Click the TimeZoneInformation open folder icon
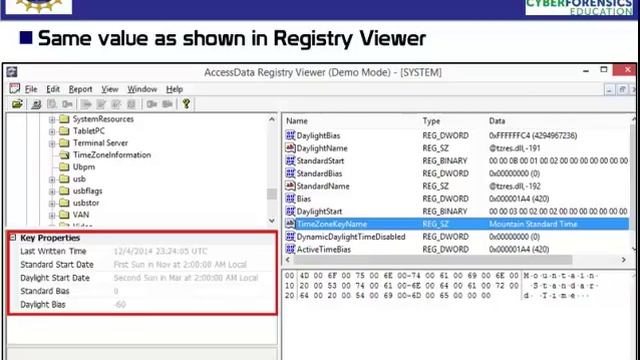Screen dimensions: 640x360 tap(64, 155)
